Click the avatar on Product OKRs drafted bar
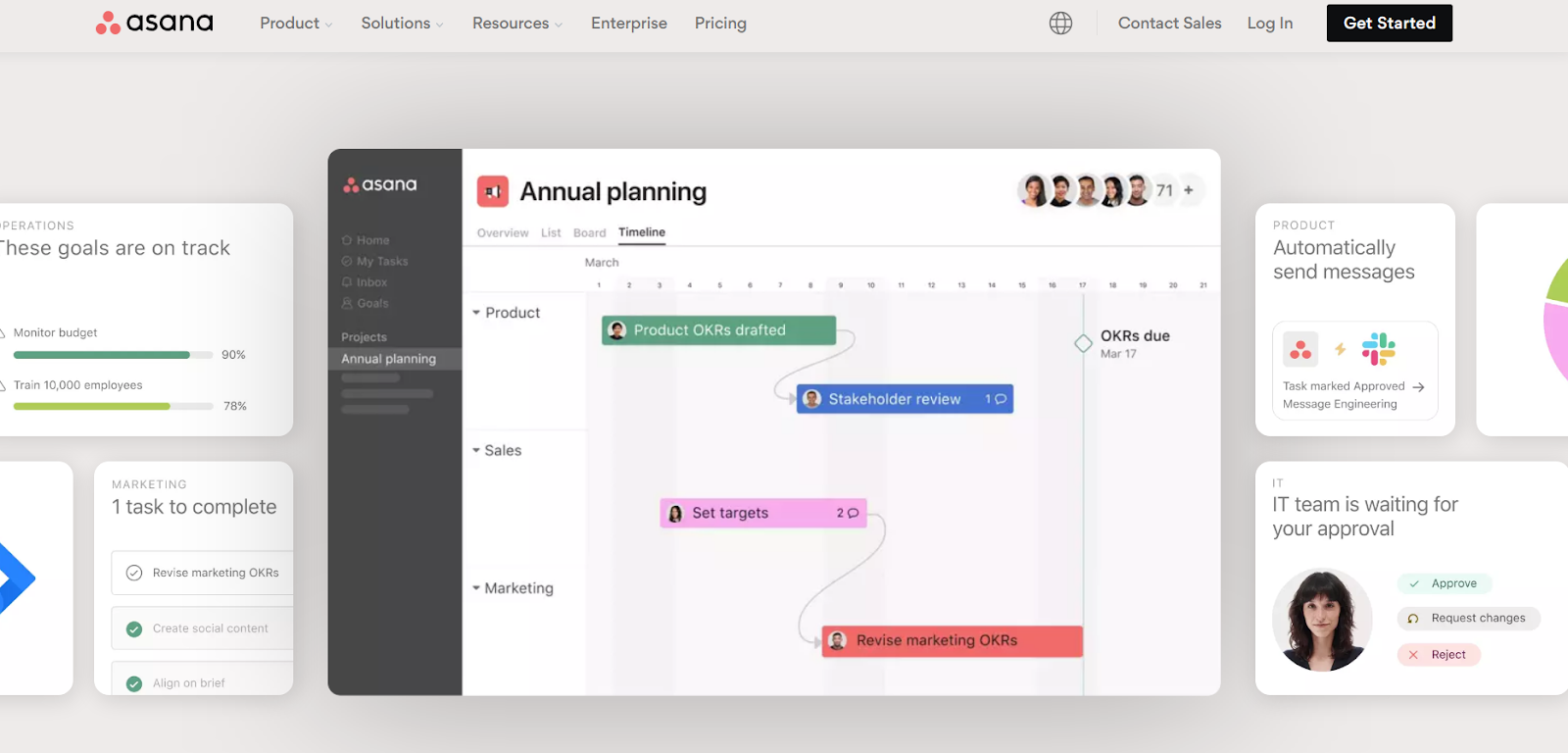Image resolution: width=1568 pixels, height=753 pixels. [617, 330]
